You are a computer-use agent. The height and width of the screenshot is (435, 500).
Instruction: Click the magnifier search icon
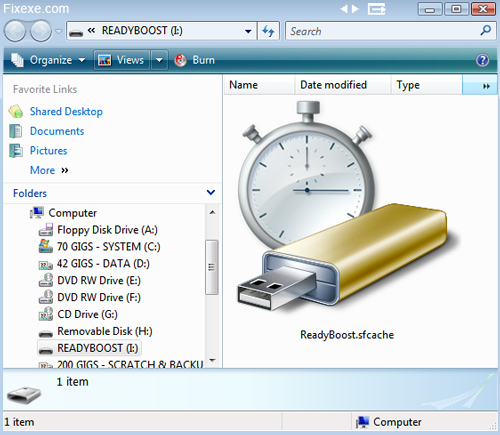coord(486,30)
